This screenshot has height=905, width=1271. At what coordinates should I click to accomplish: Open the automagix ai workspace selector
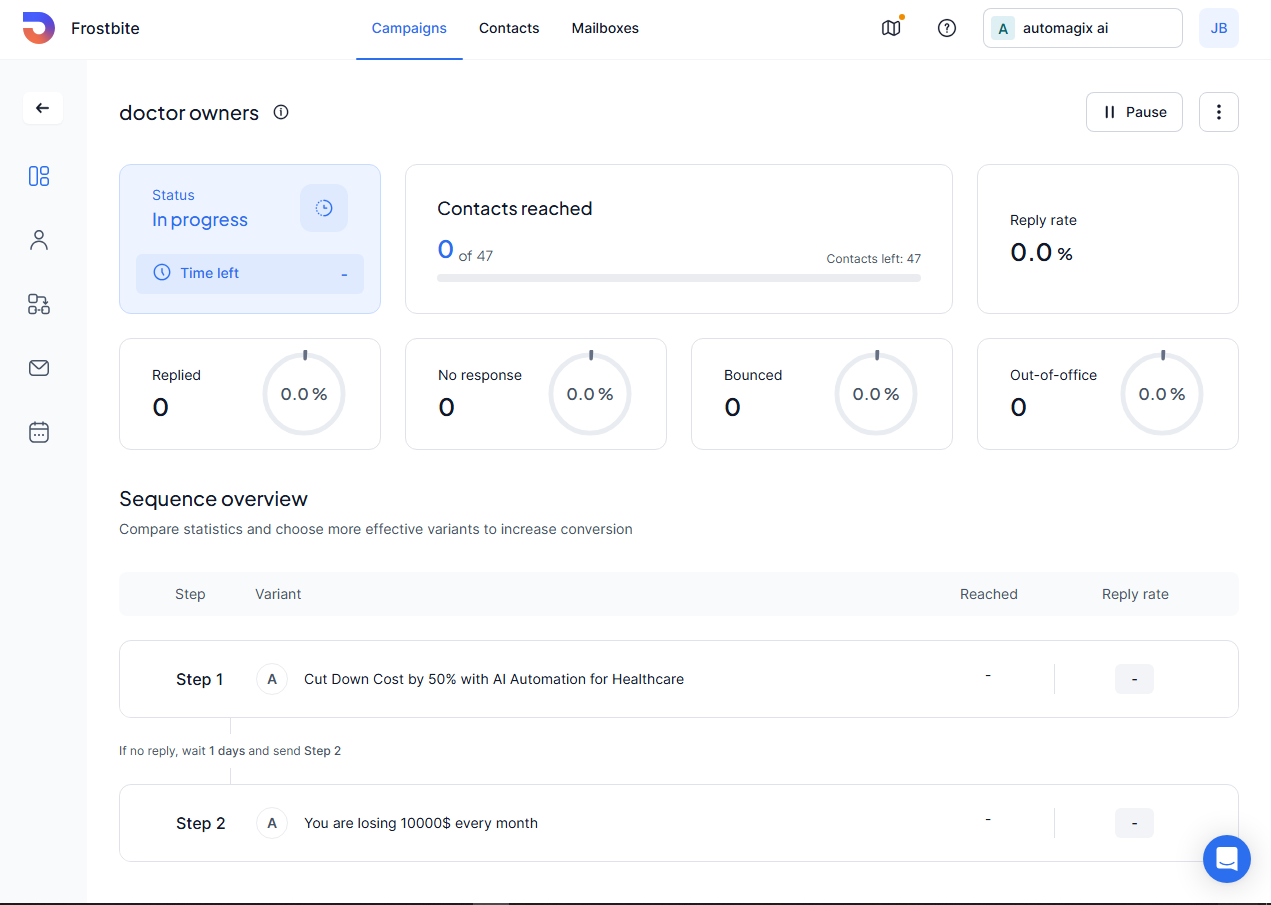click(1082, 28)
